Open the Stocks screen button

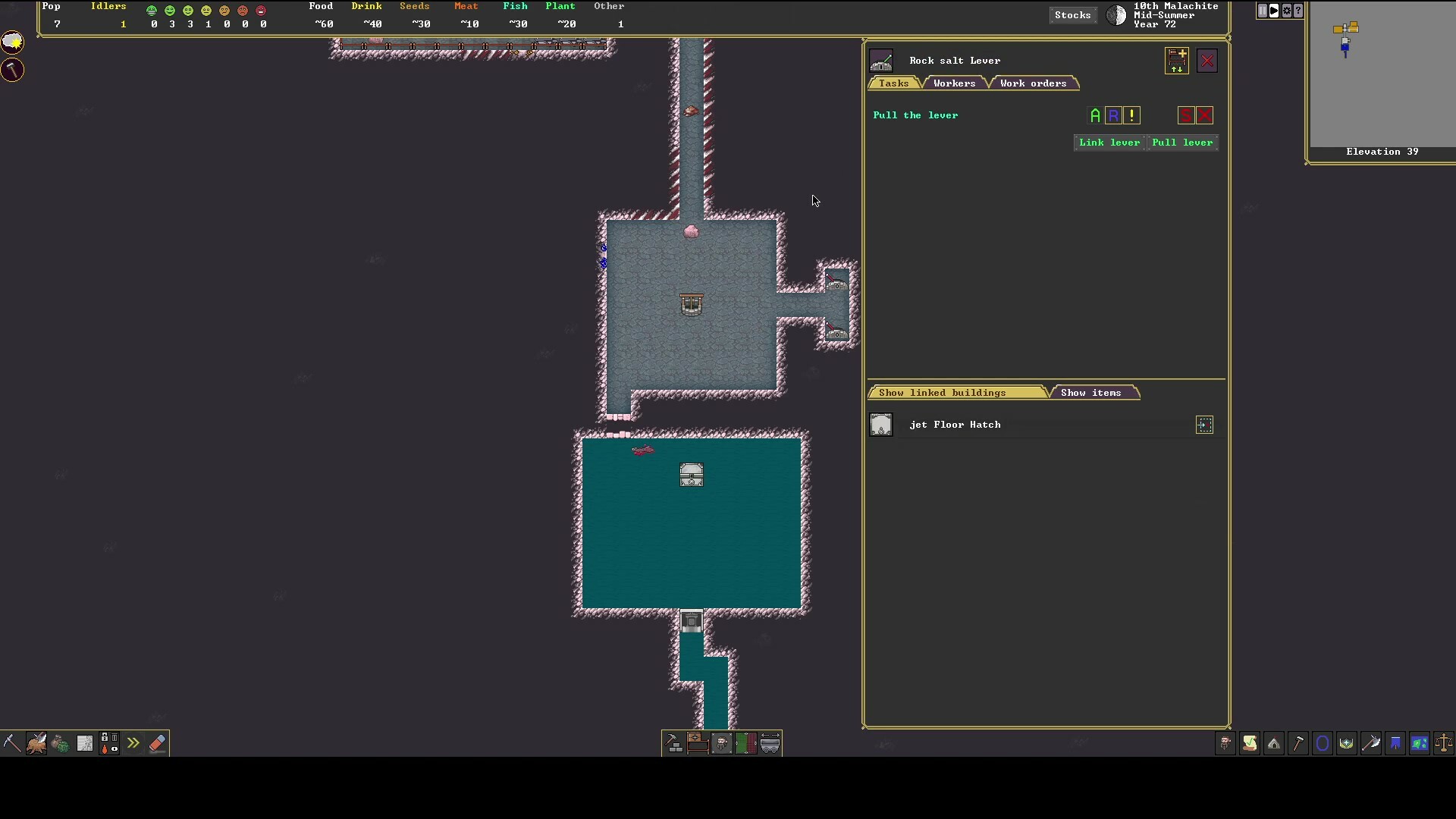(x=1072, y=15)
